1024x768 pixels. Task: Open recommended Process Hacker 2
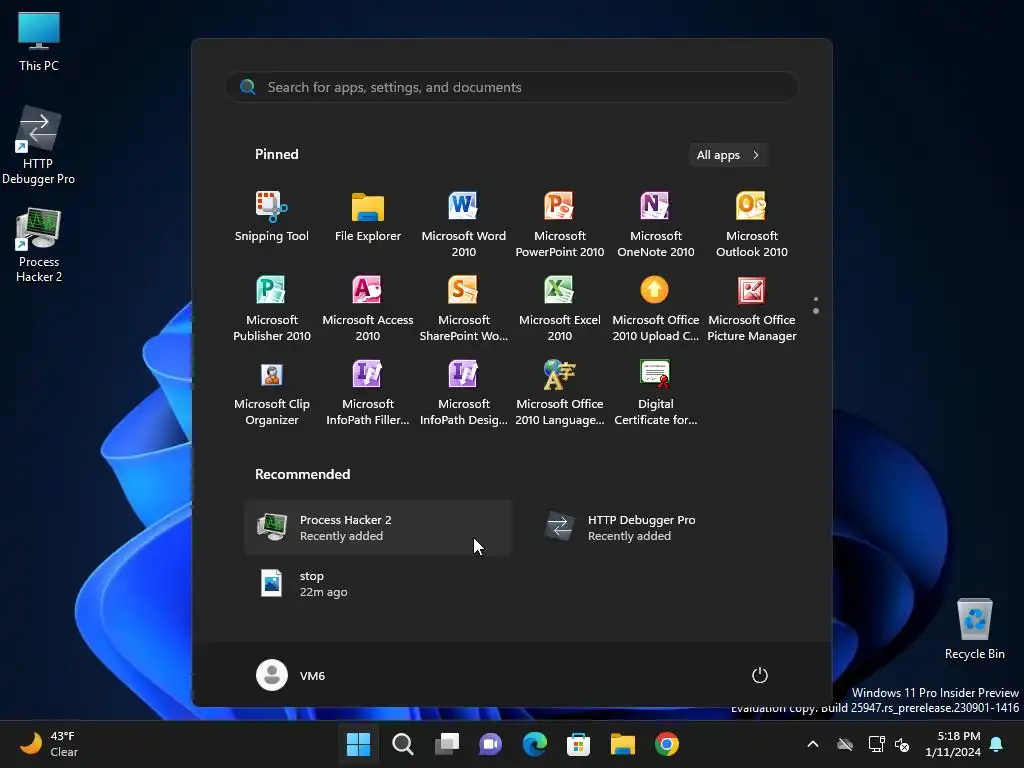pyautogui.click(x=378, y=528)
